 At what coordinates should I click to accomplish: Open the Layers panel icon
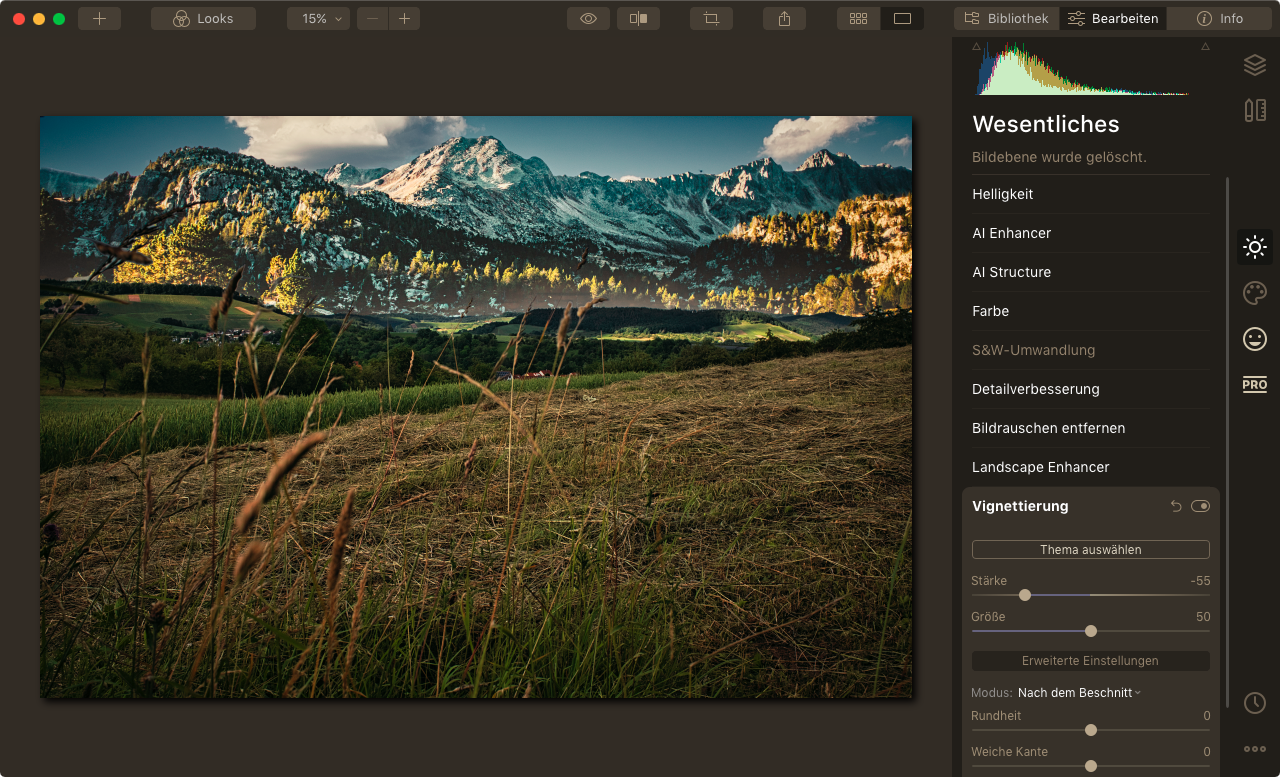pyautogui.click(x=1254, y=65)
